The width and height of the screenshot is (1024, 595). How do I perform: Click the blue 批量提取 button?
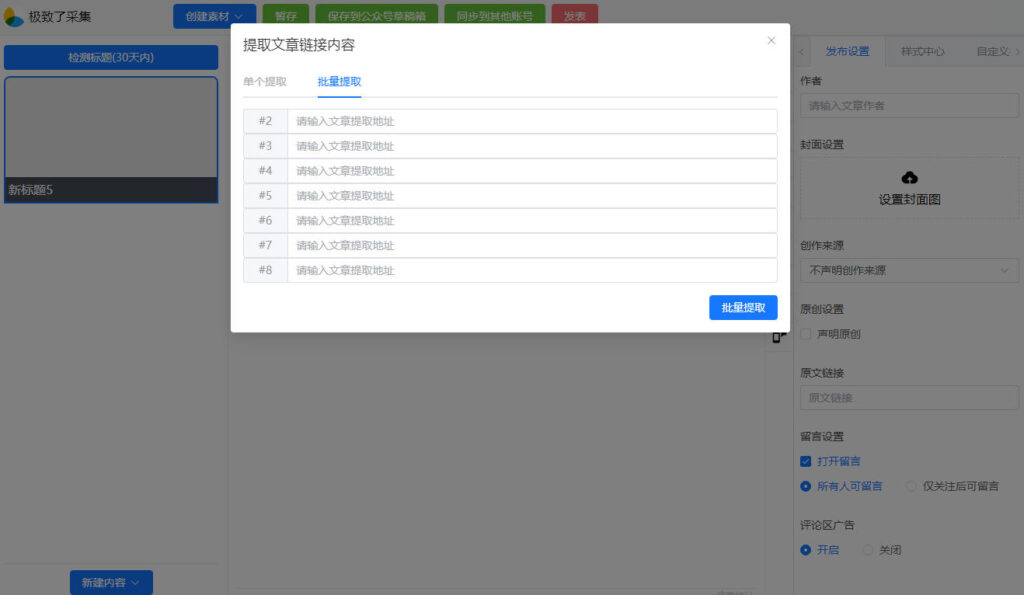[743, 307]
